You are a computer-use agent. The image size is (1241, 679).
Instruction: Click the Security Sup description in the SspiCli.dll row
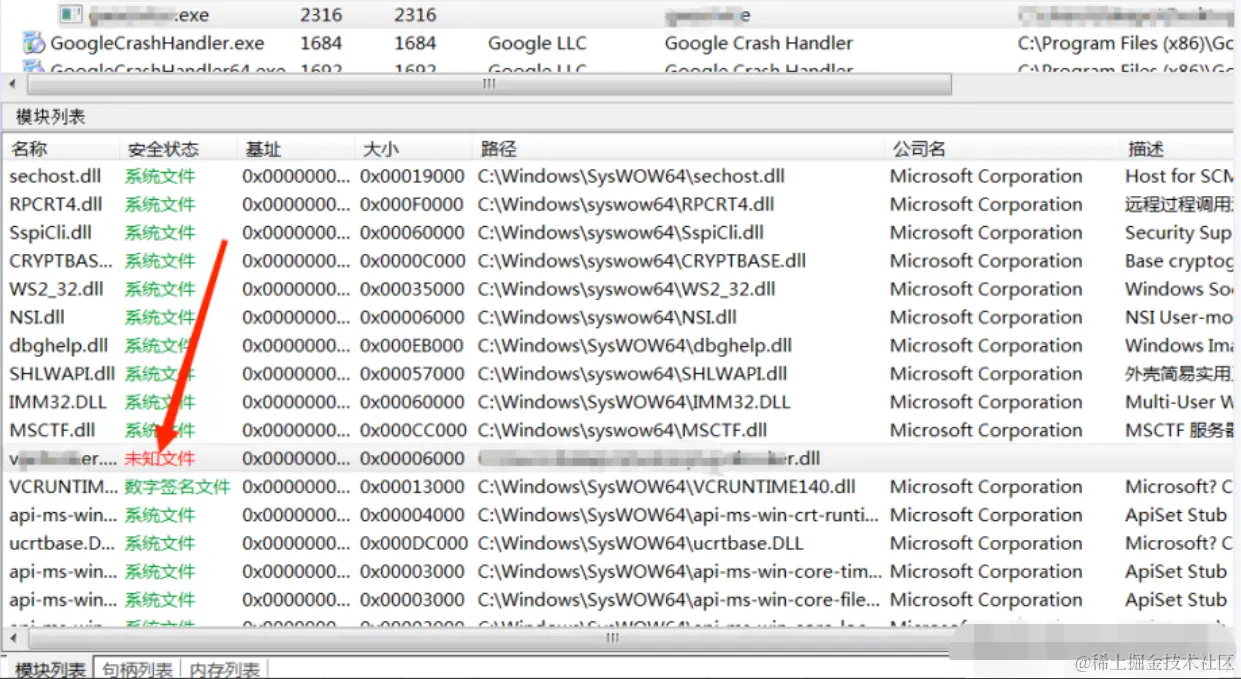point(1179,233)
